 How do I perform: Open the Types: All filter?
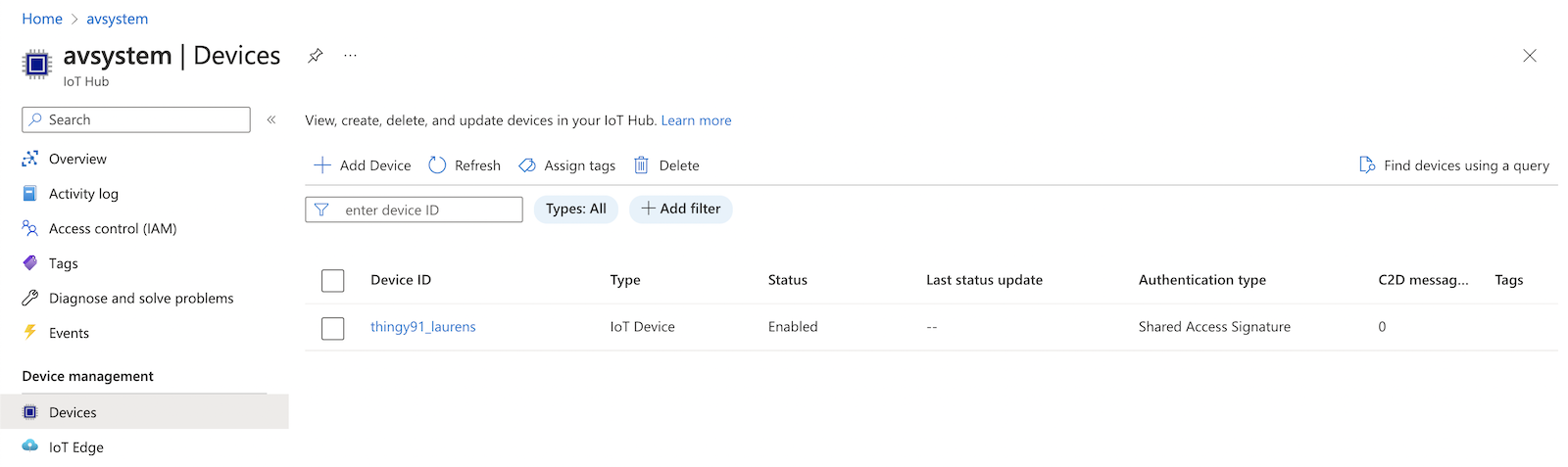(576, 209)
